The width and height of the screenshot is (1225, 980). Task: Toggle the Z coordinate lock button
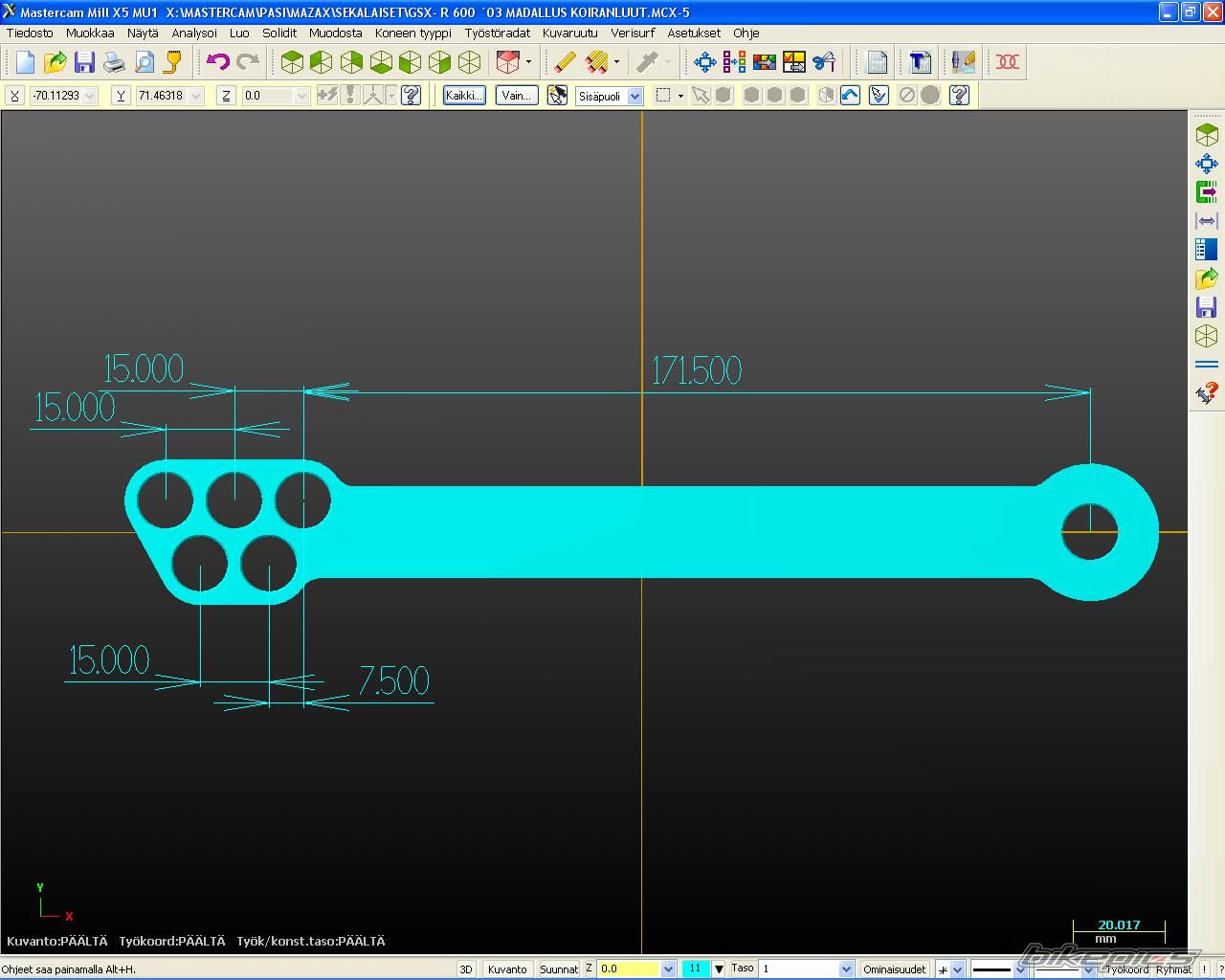point(226,96)
